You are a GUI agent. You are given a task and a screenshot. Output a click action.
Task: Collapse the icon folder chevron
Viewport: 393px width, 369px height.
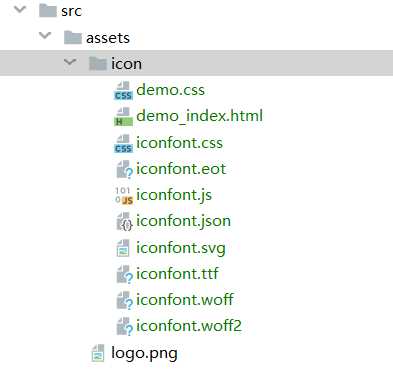[x=70, y=61]
